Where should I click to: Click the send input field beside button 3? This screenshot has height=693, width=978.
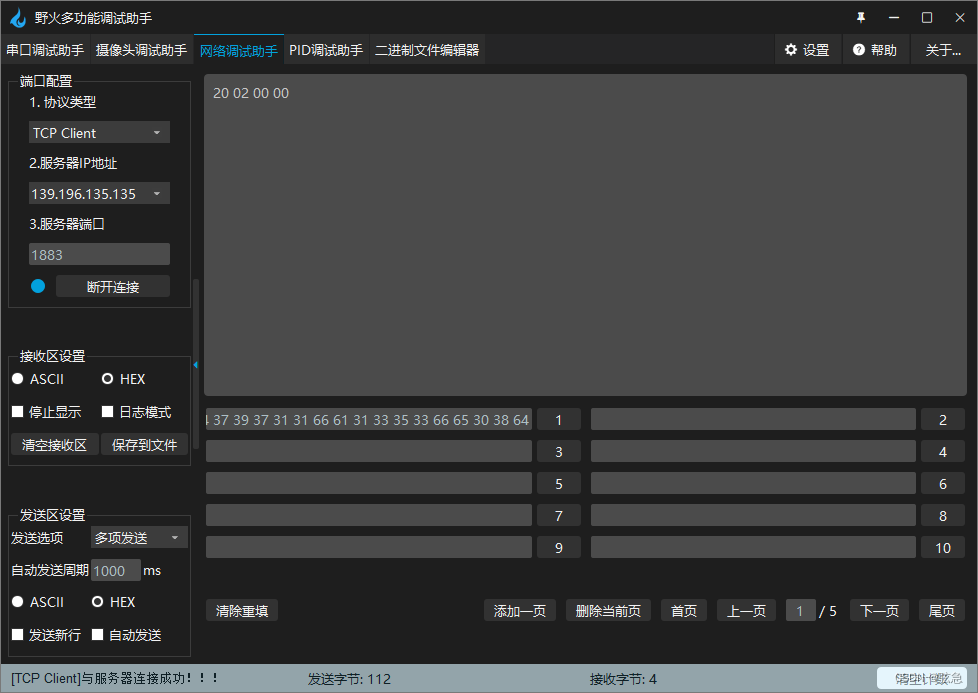point(369,452)
